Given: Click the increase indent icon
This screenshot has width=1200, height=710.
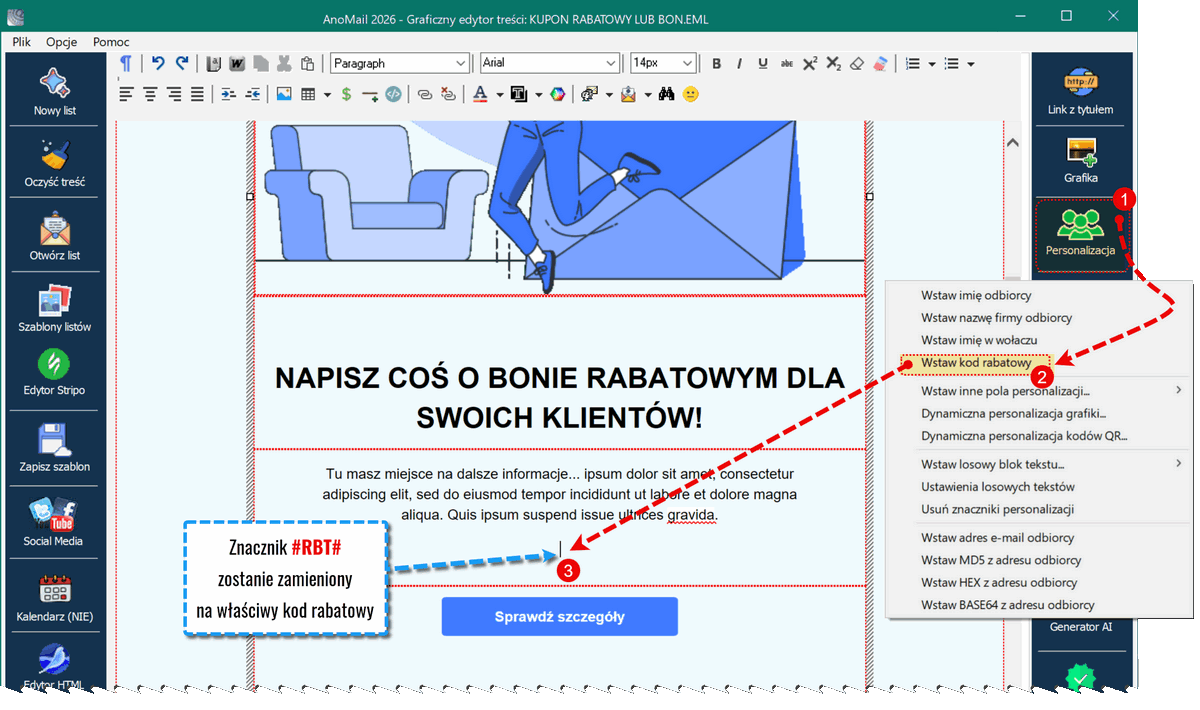Looking at the screenshot, I should (228, 94).
